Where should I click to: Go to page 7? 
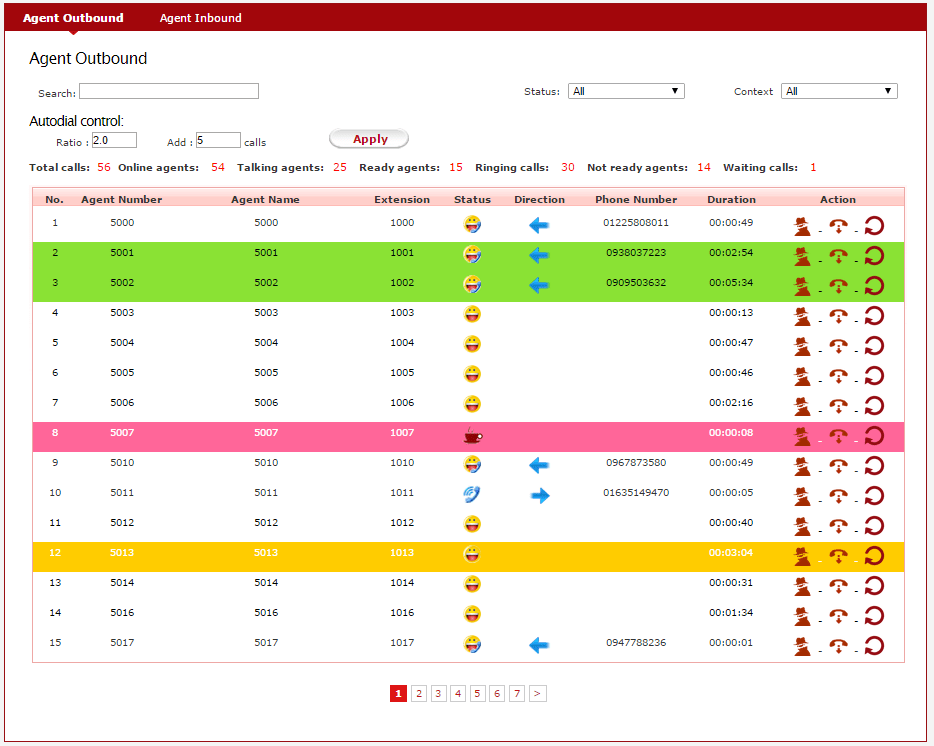coord(517,694)
